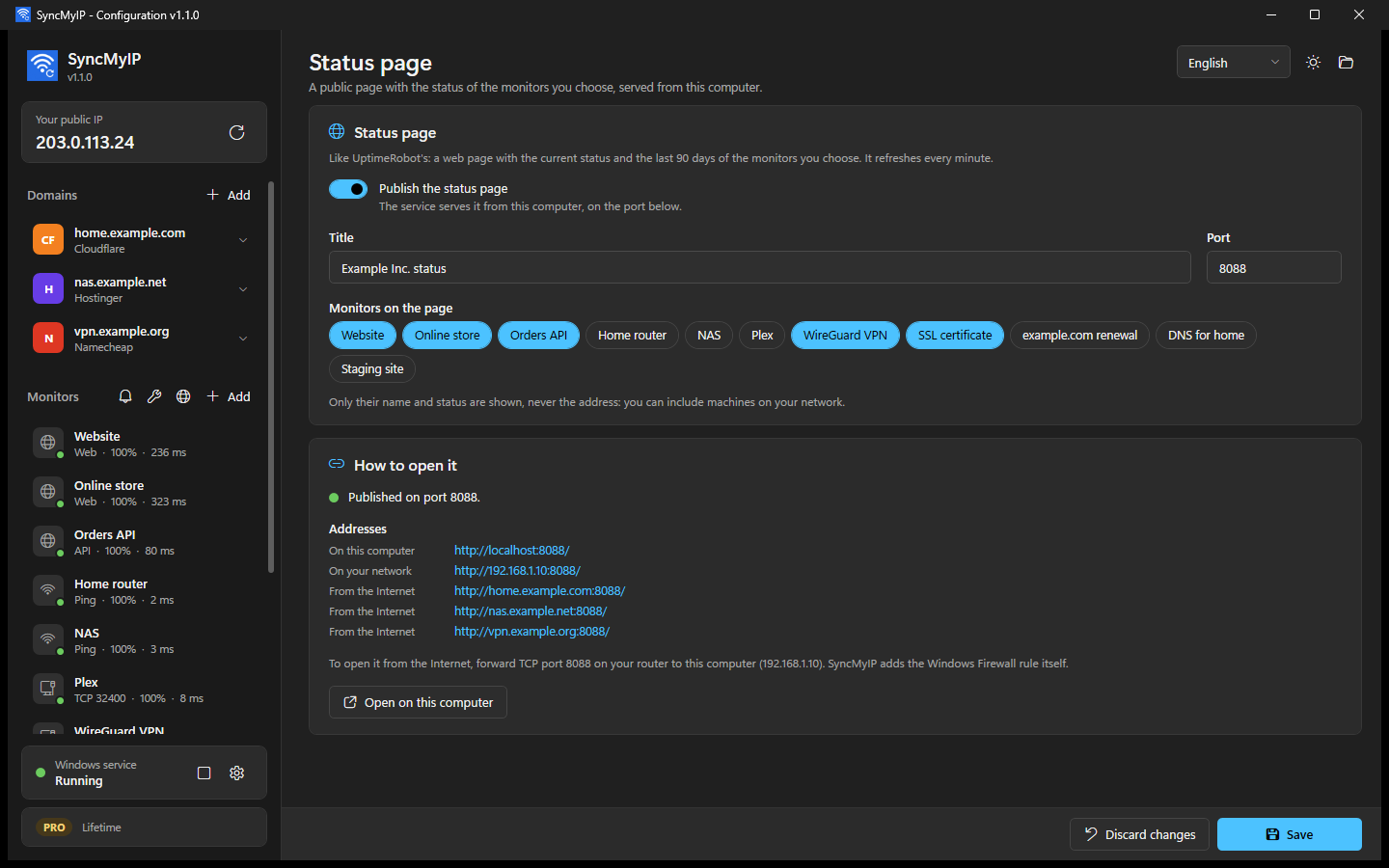This screenshot has height=868, width=1389.
Task: Open the monitor notifications bell icon
Action: [125, 396]
